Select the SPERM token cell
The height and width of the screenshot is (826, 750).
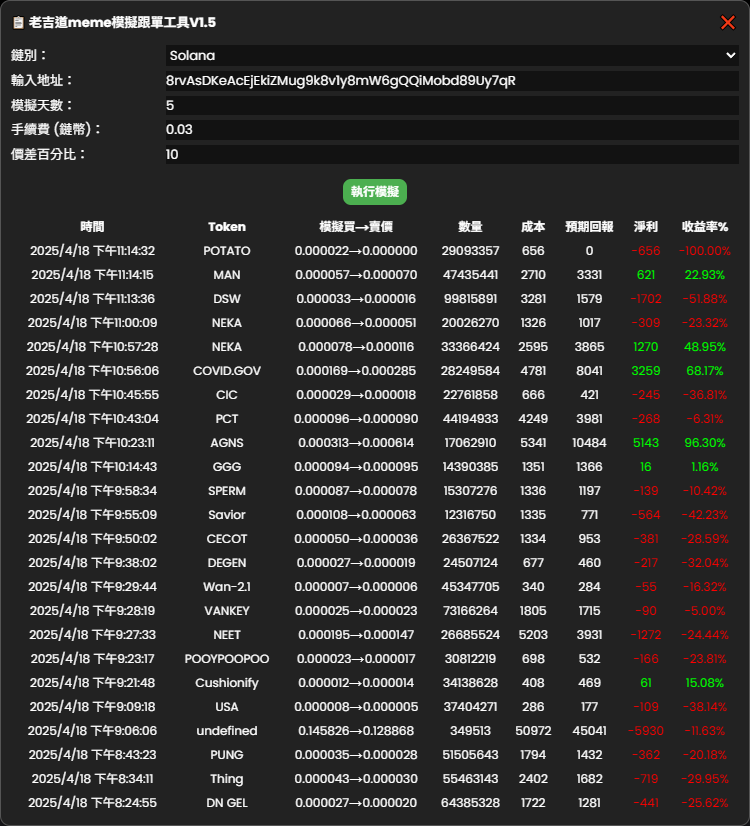(227, 491)
